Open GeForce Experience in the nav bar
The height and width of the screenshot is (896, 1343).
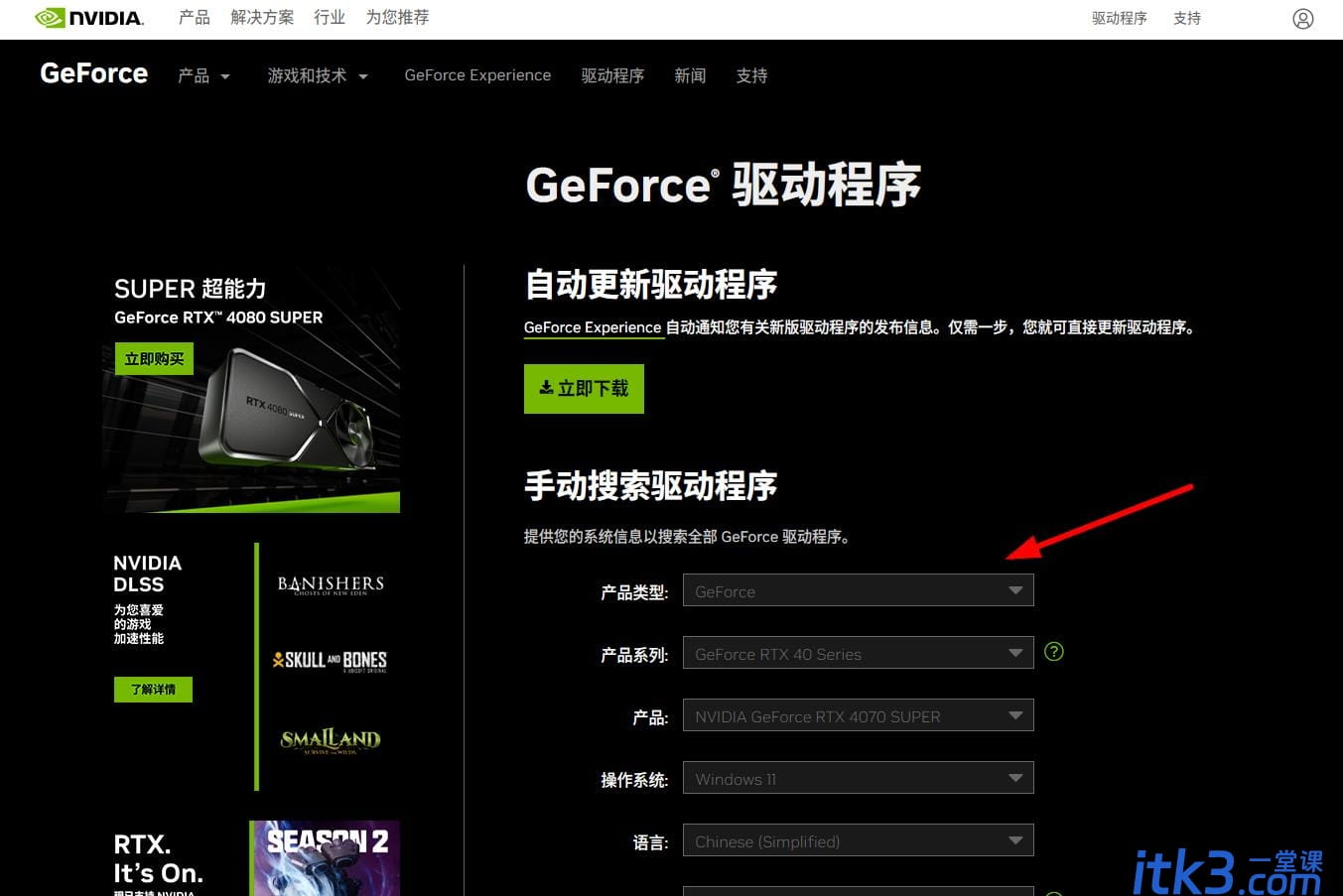tap(477, 75)
